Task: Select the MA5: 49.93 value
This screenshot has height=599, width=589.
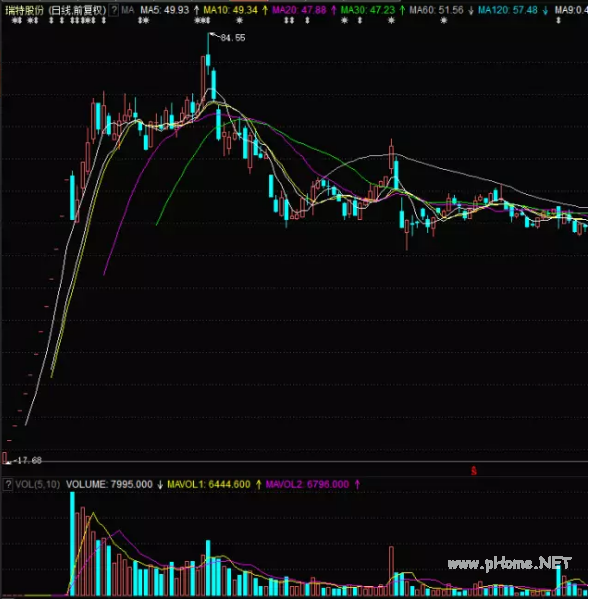Action: [x=165, y=10]
